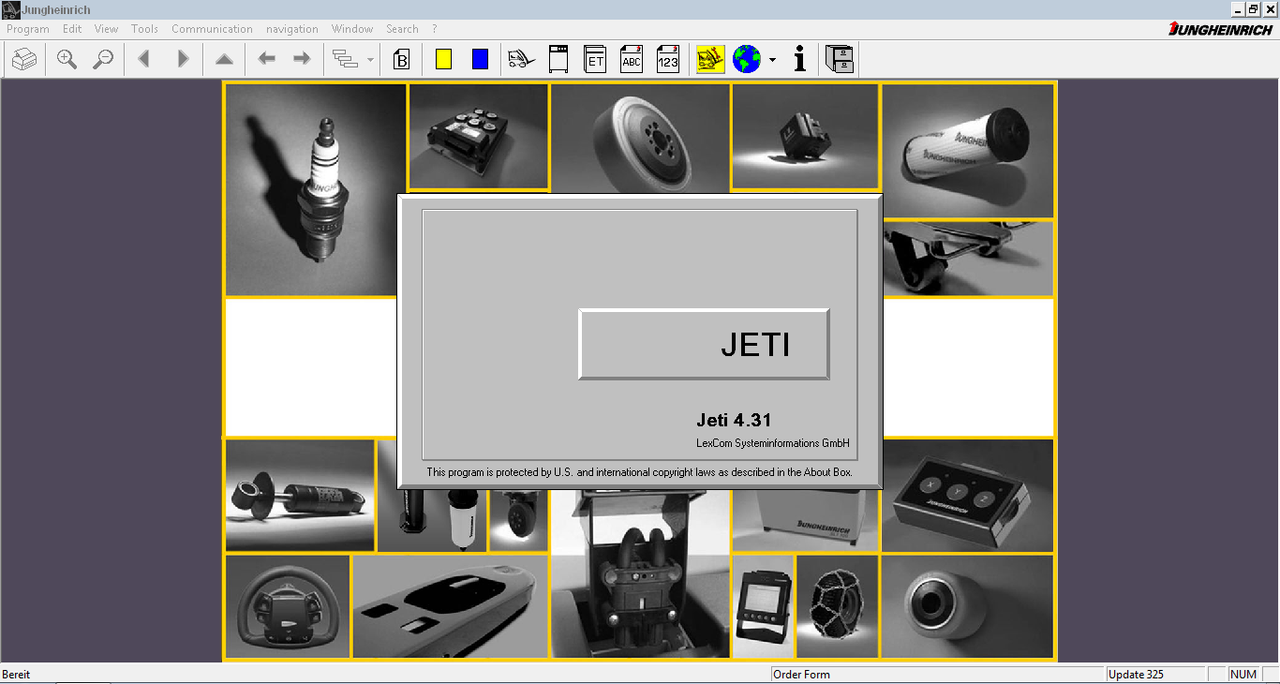Click the JETI button on the splash dialog
This screenshot has width=1280, height=684.
[x=704, y=344]
